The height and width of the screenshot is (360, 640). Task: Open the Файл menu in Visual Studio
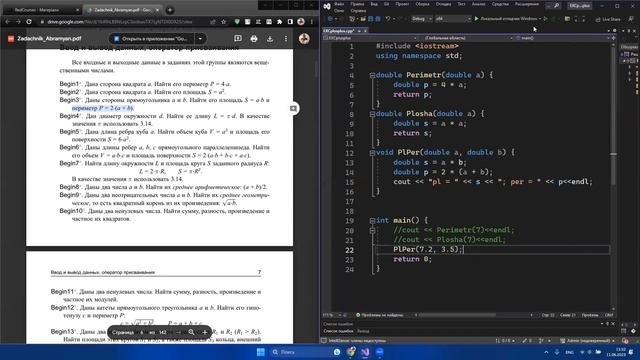click(339, 4)
